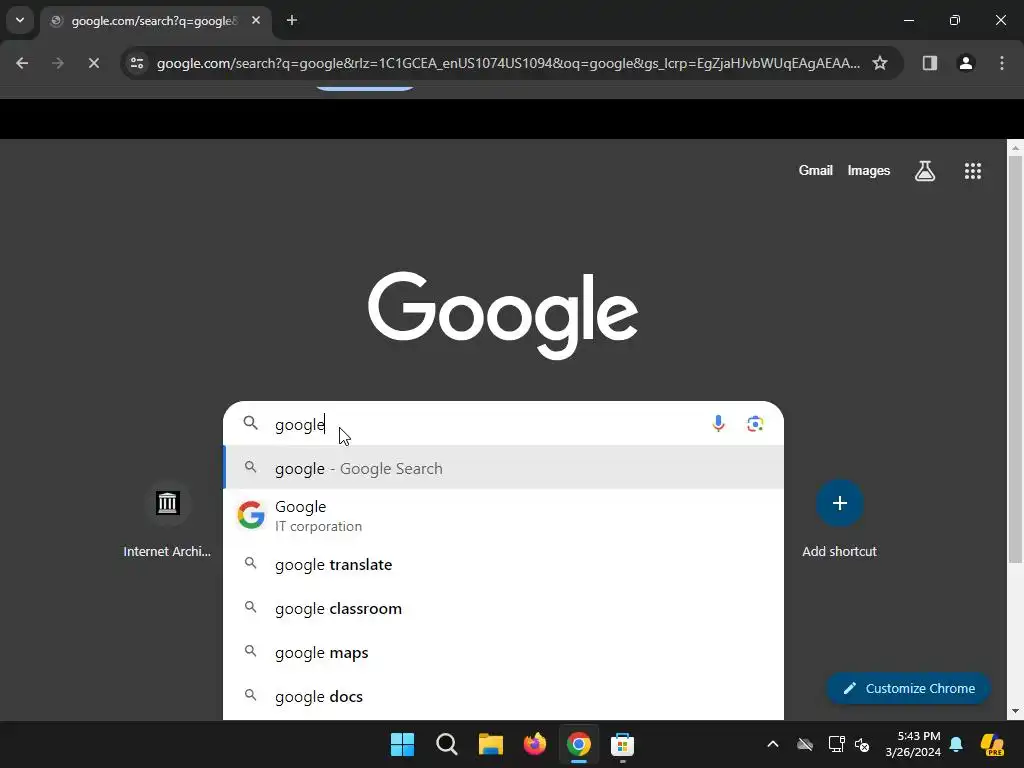Image resolution: width=1024 pixels, height=768 pixels.
Task: Open the notifications bell
Action: pos(956,744)
